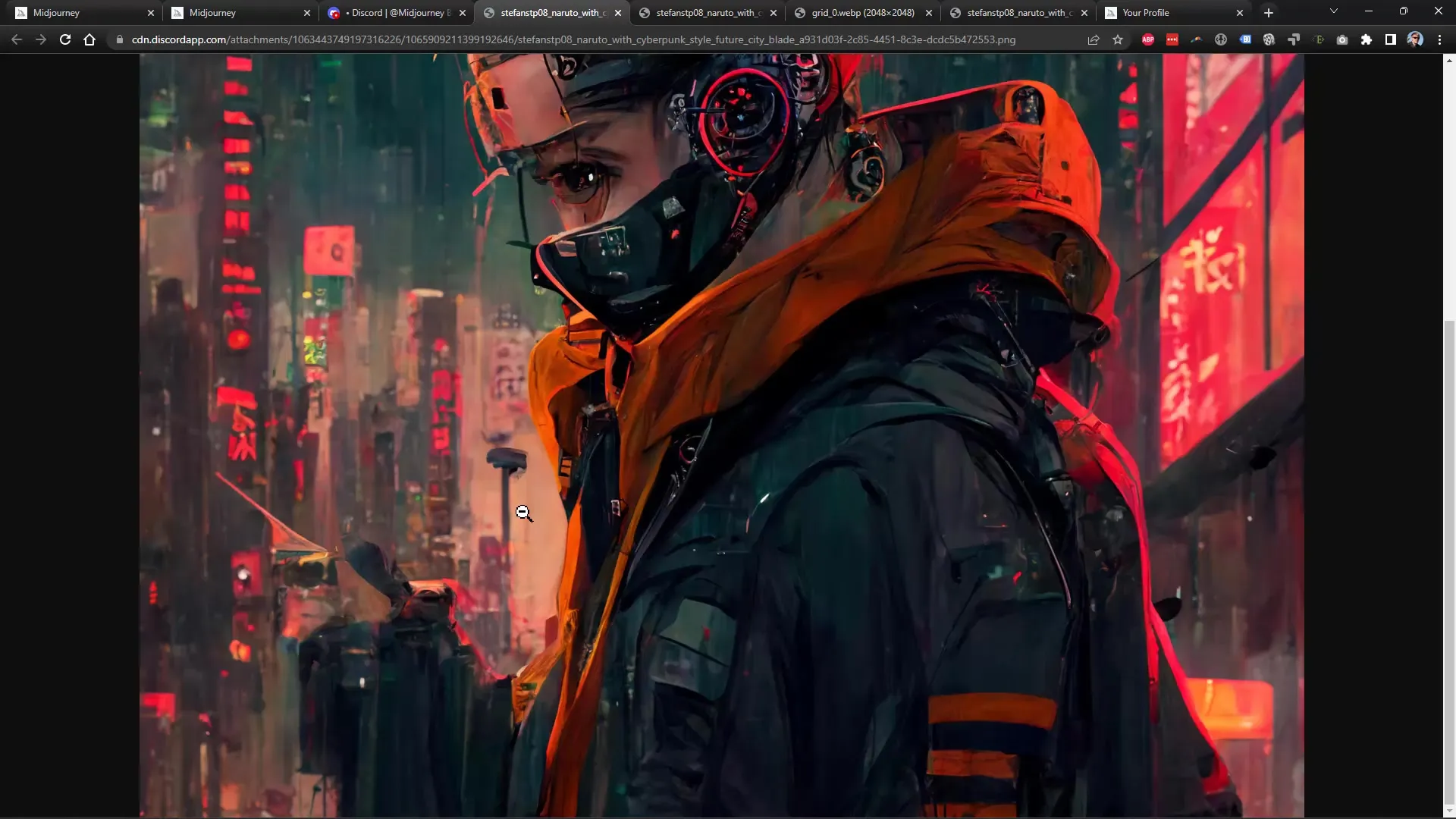
Task: Open the film reel extension icon
Action: tap(1269, 39)
